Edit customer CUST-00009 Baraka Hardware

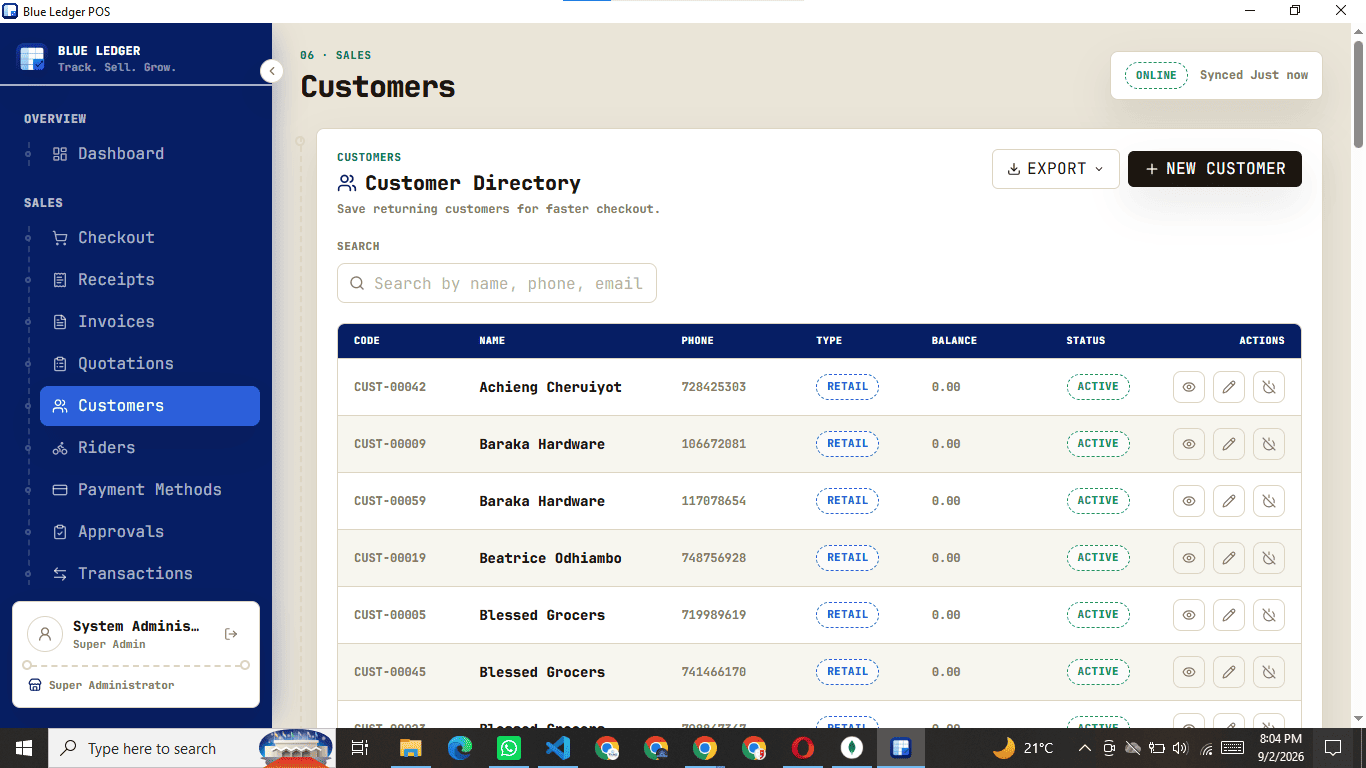coord(1229,444)
